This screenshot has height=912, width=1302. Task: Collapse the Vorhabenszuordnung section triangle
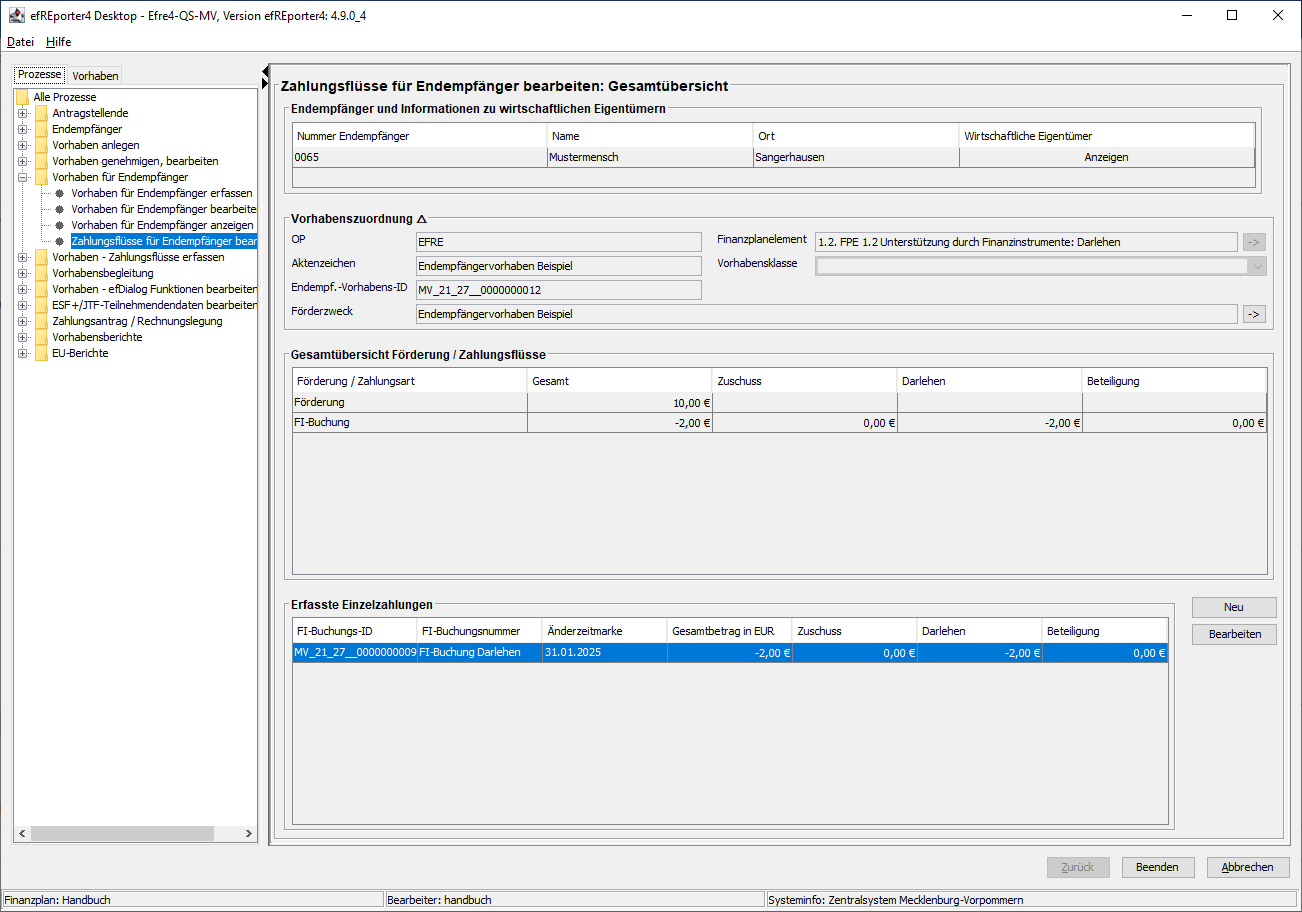[421, 219]
